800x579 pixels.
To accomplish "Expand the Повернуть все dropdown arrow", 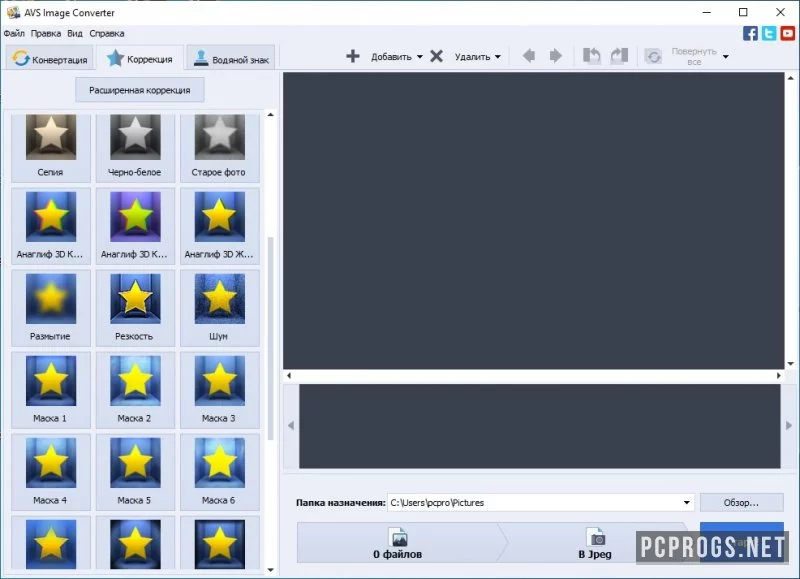I will coord(726,57).
